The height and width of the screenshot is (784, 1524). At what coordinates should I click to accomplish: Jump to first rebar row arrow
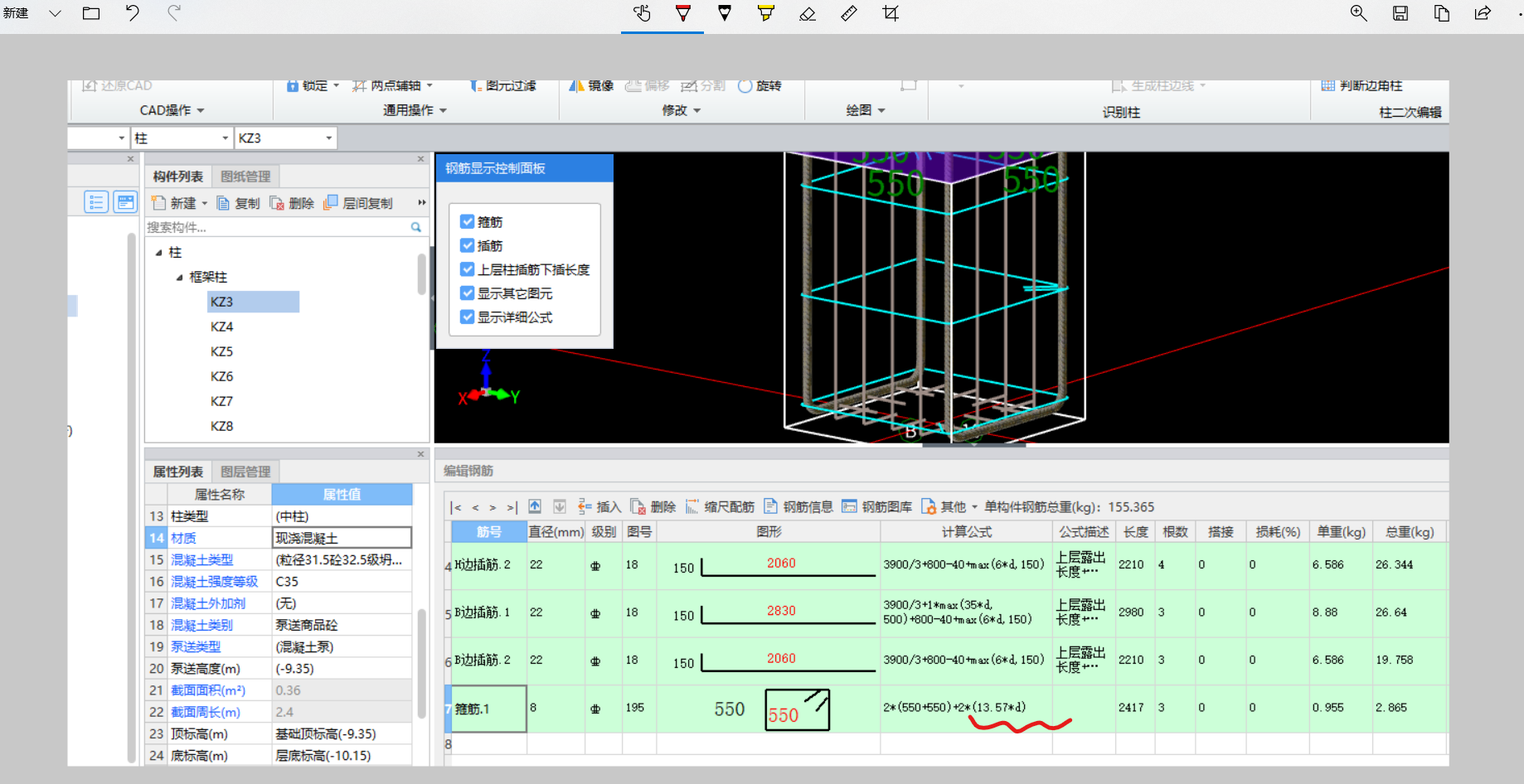[456, 507]
